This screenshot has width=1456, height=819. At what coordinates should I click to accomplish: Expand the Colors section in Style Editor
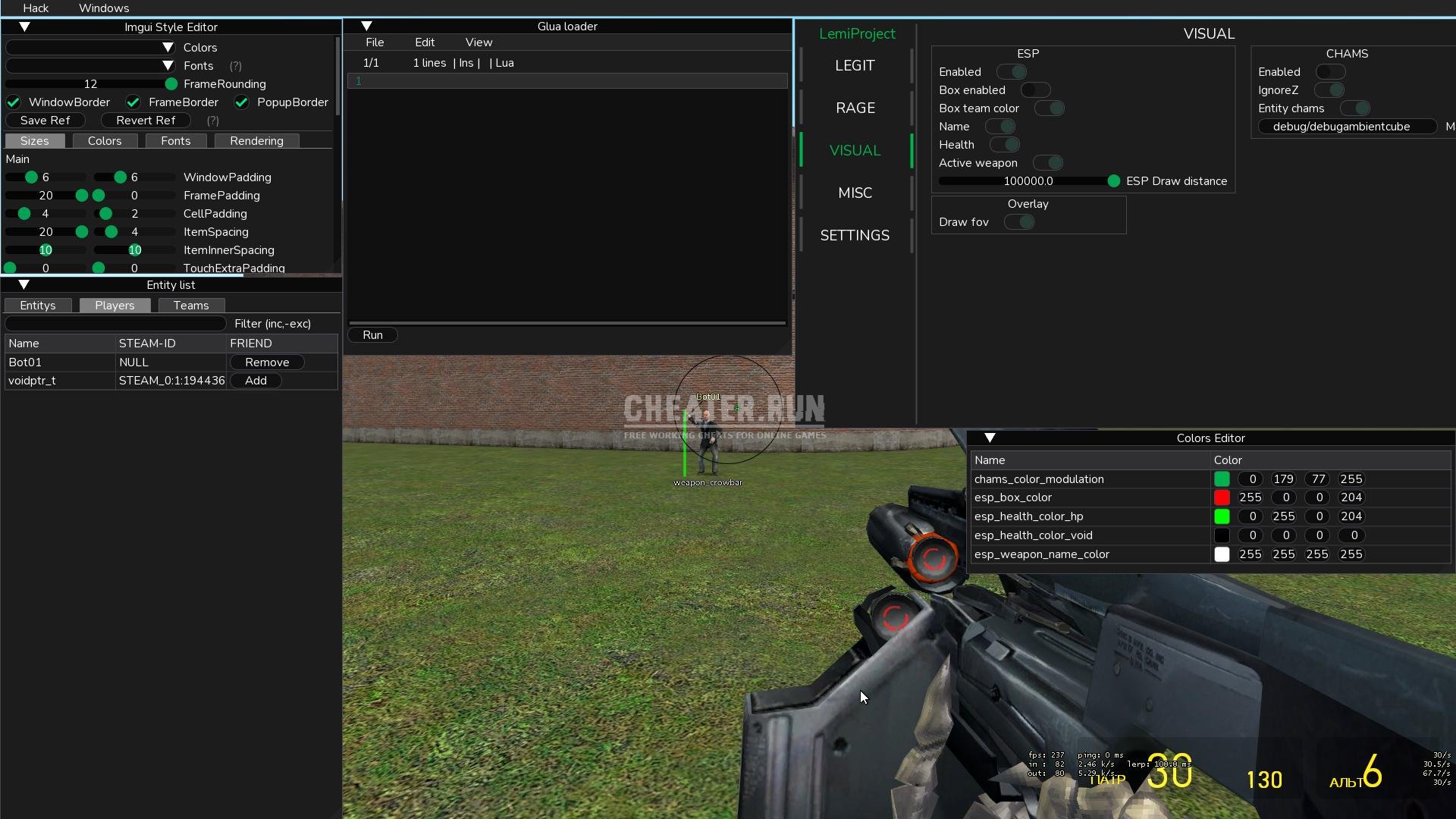coord(168,46)
